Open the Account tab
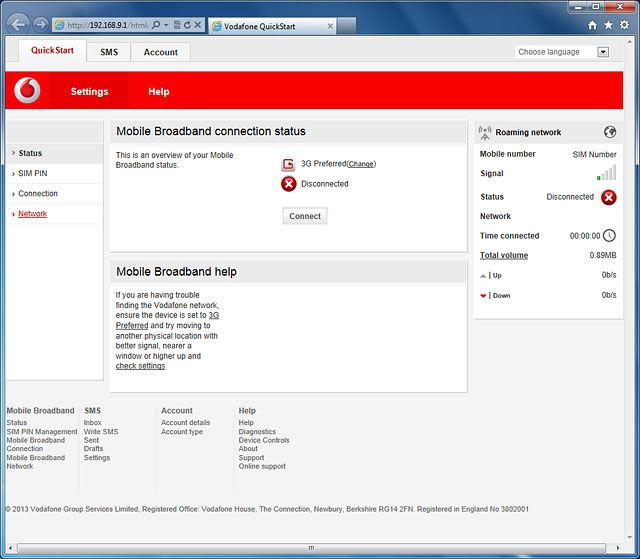The height and width of the screenshot is (559, 640). 160,52
